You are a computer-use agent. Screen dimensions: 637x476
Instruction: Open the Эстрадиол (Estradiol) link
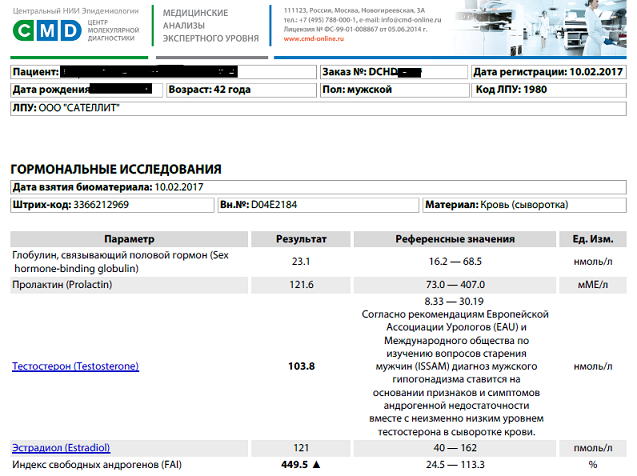coord(60,446)
